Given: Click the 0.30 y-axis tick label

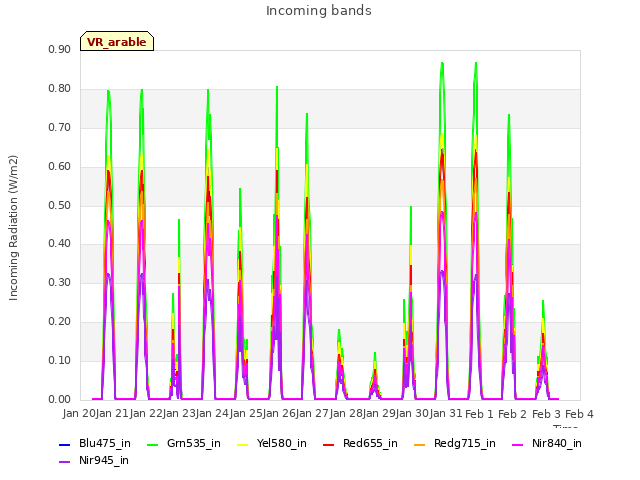Looking at the screenshot, I should (60, 282).
